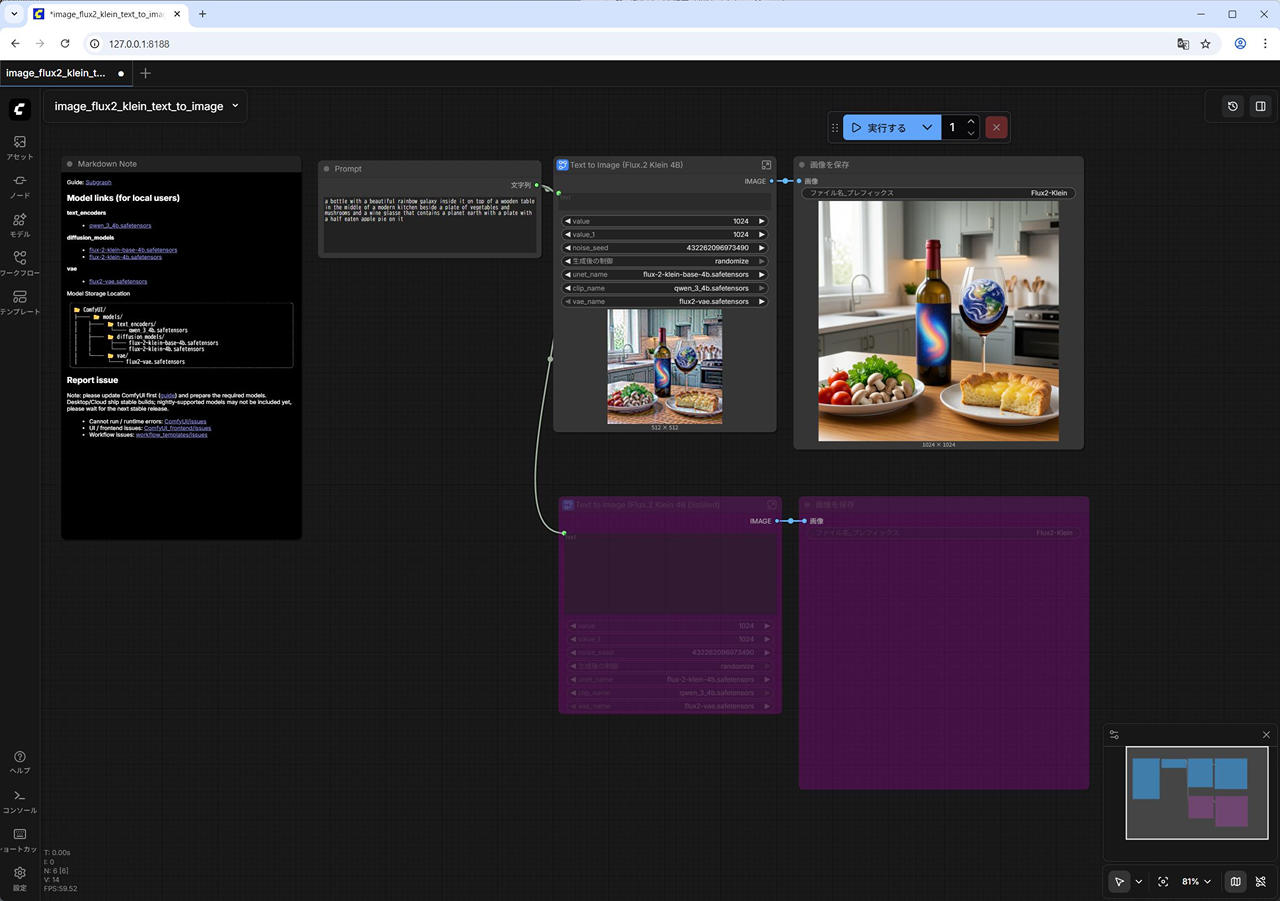Toggle the right side panel button

(1260, 106)
